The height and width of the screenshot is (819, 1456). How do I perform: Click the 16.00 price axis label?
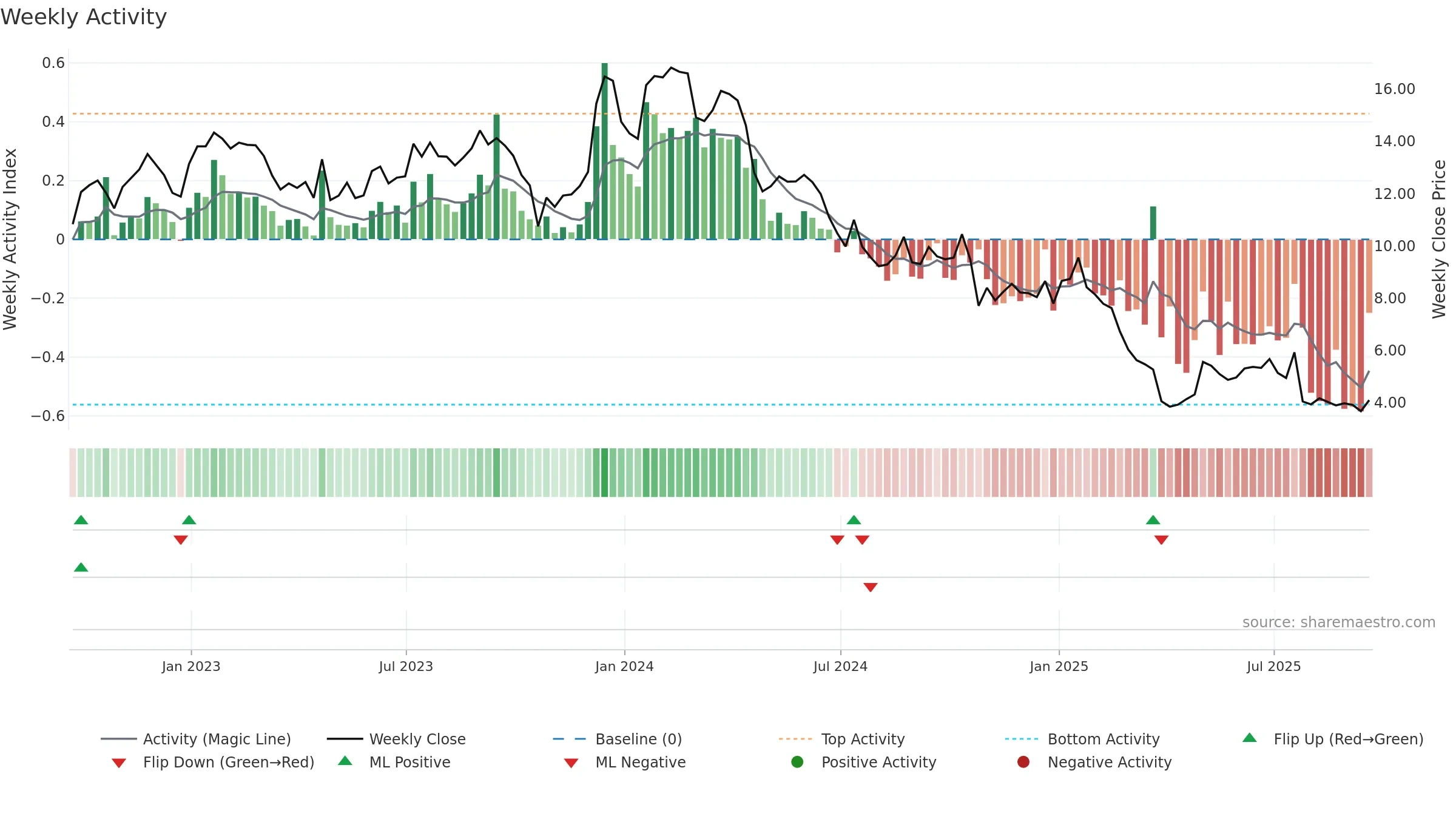1395,89
